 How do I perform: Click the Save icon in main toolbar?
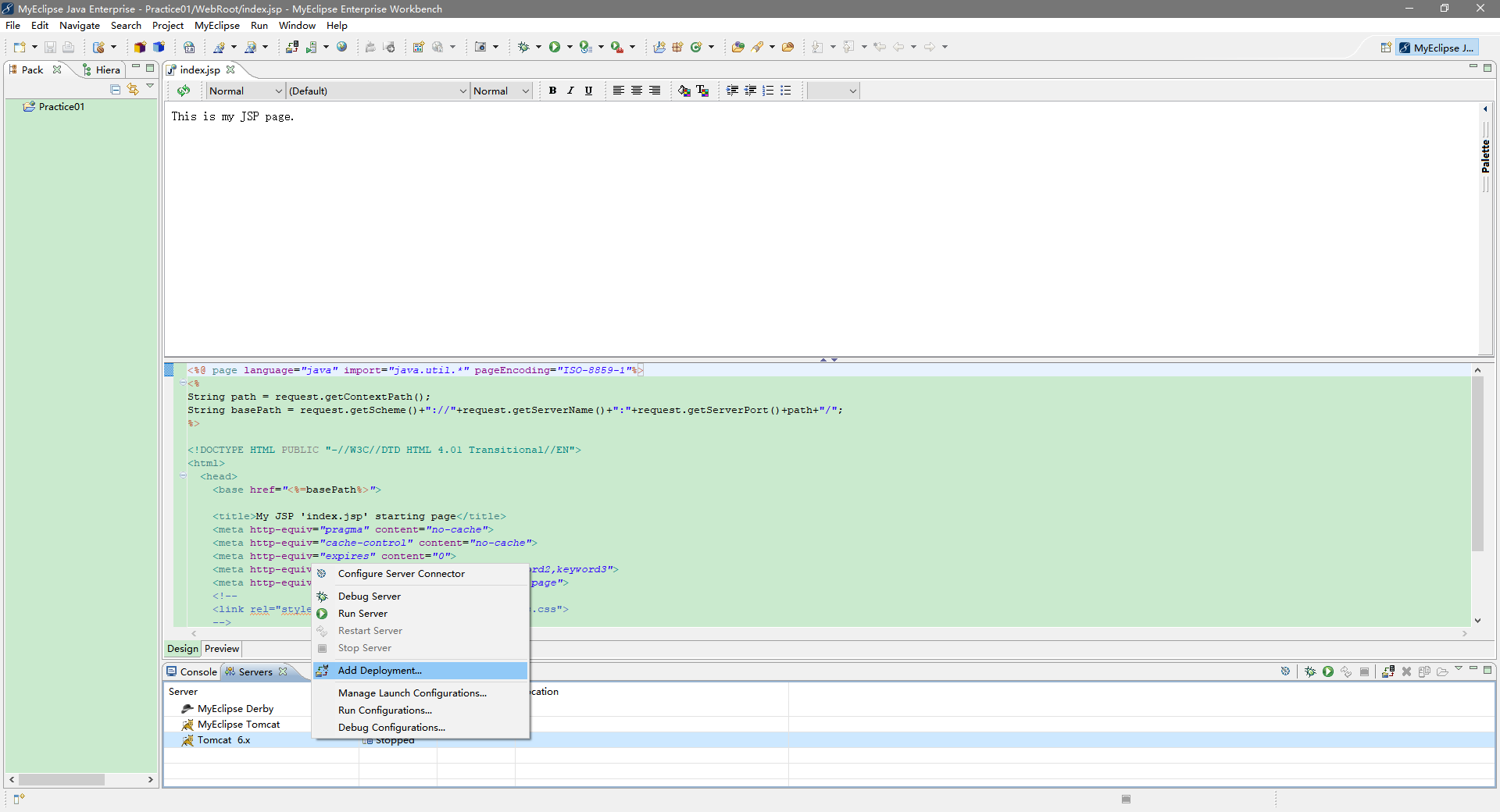50,47
